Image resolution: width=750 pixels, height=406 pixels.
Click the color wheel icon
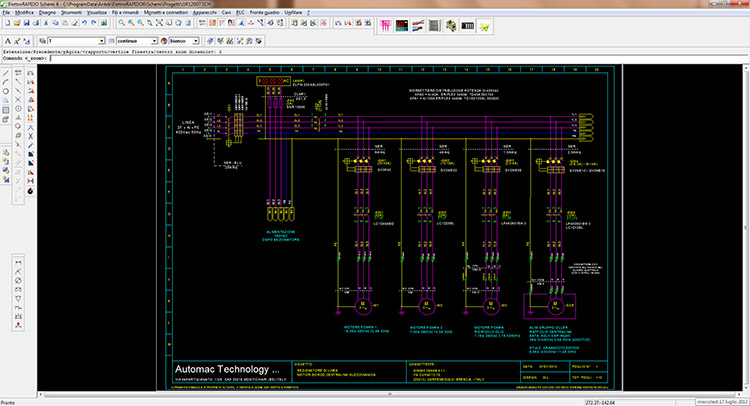point(164,41)
